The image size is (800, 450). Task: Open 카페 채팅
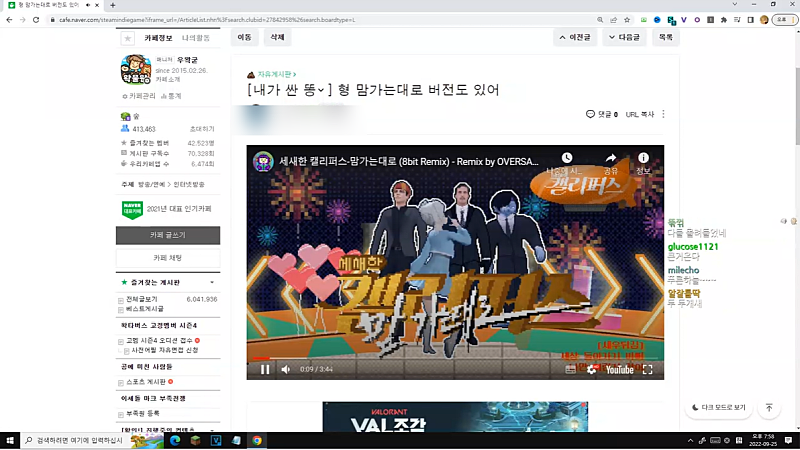(168, 258)
